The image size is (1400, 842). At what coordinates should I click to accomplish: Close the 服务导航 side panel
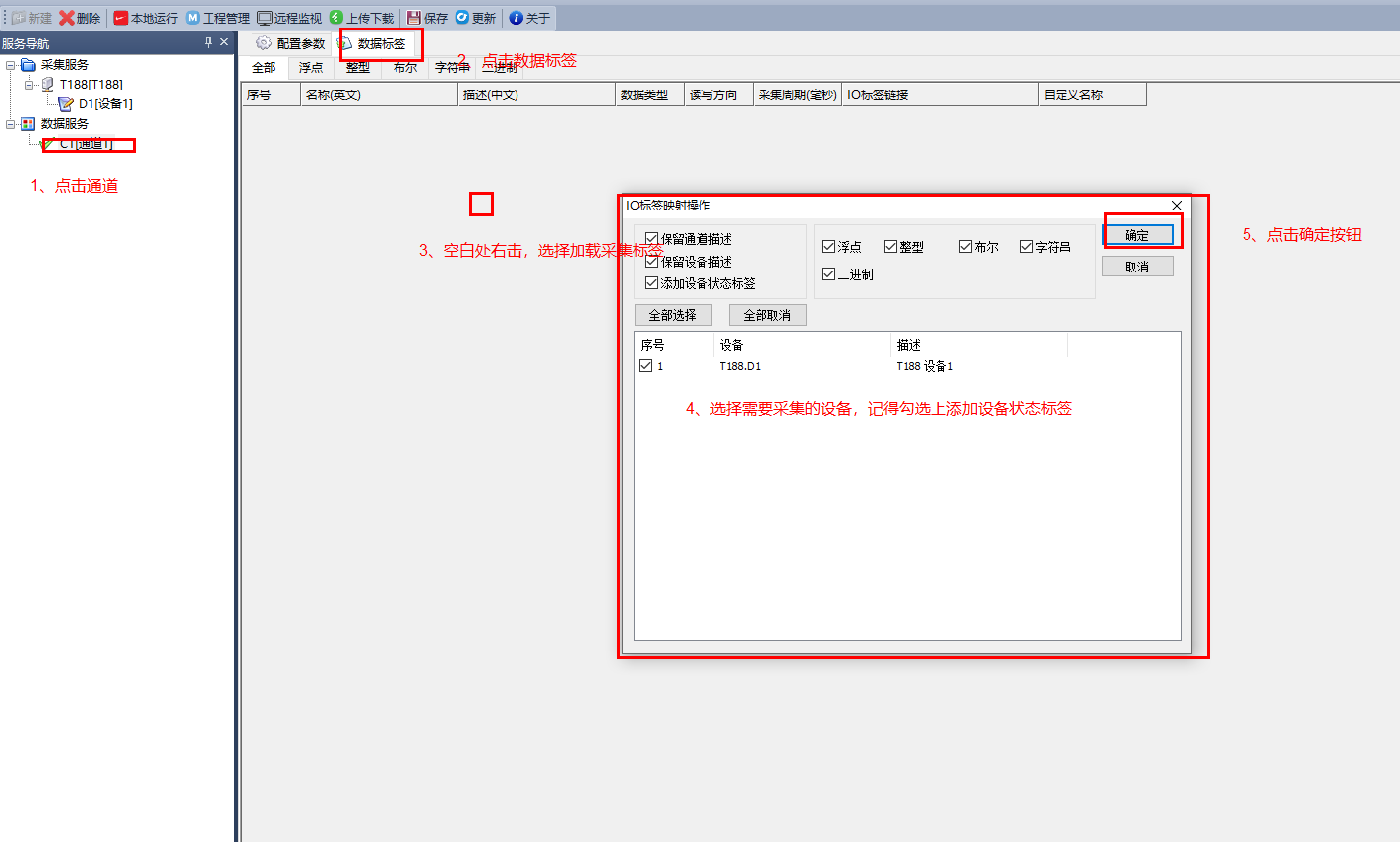(224, 42)
